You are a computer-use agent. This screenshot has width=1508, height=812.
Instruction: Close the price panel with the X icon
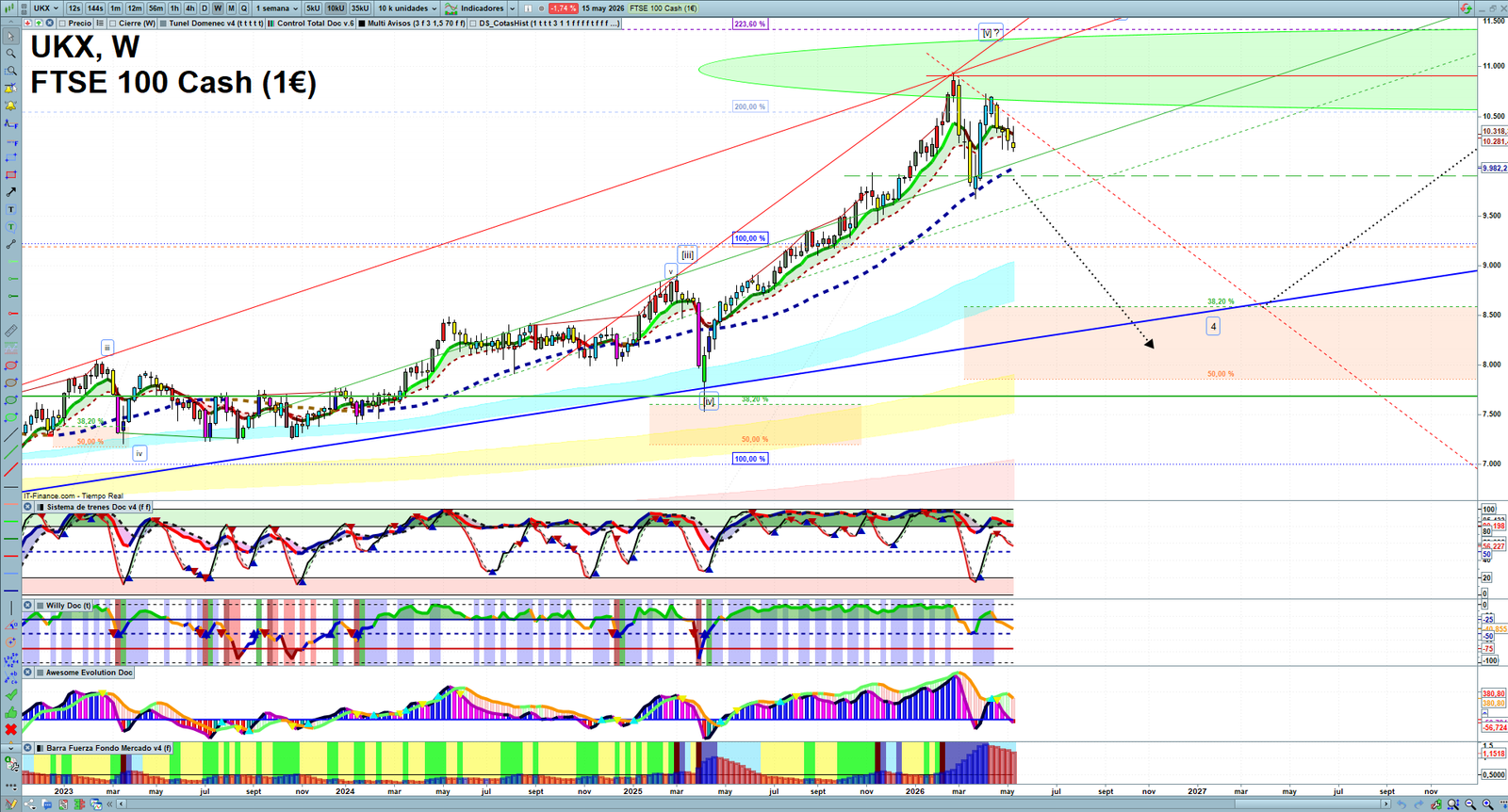[x=50, y=24]
